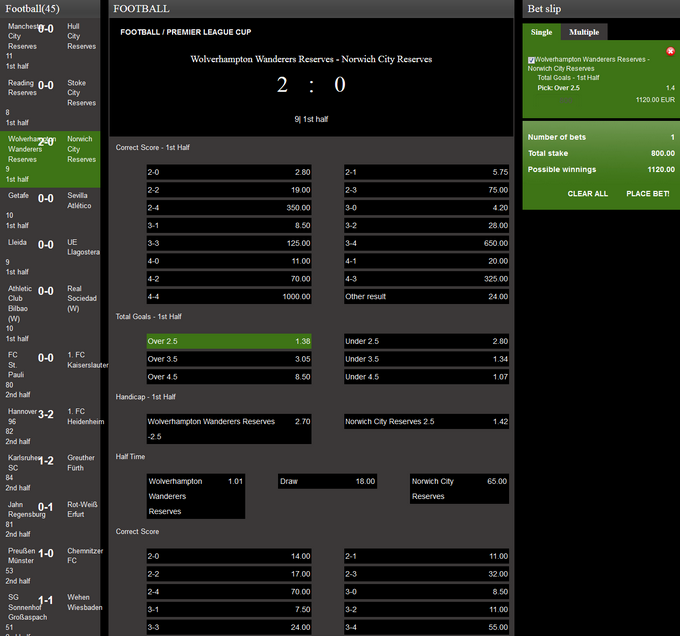680x636 pixels.
Task: Pick 1st half correct score 3-1 at 8.50
Action: pos(229,225)
